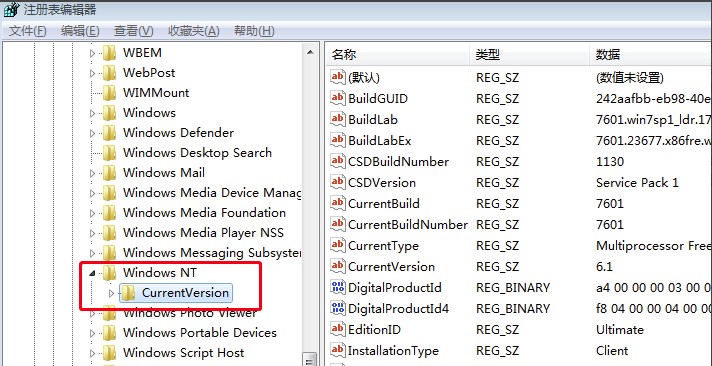The height and width of the screenshot is (366, 712).
Task: Open the 文件(F) menu
Action: [x=28, y=31]
